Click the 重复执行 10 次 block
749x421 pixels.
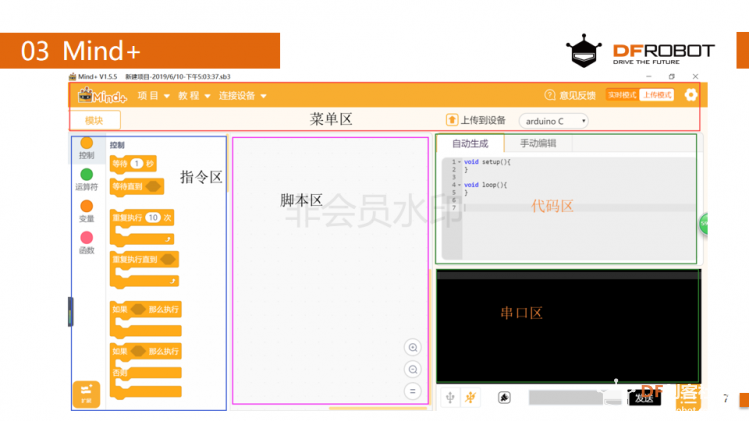[x=142, y=227]
